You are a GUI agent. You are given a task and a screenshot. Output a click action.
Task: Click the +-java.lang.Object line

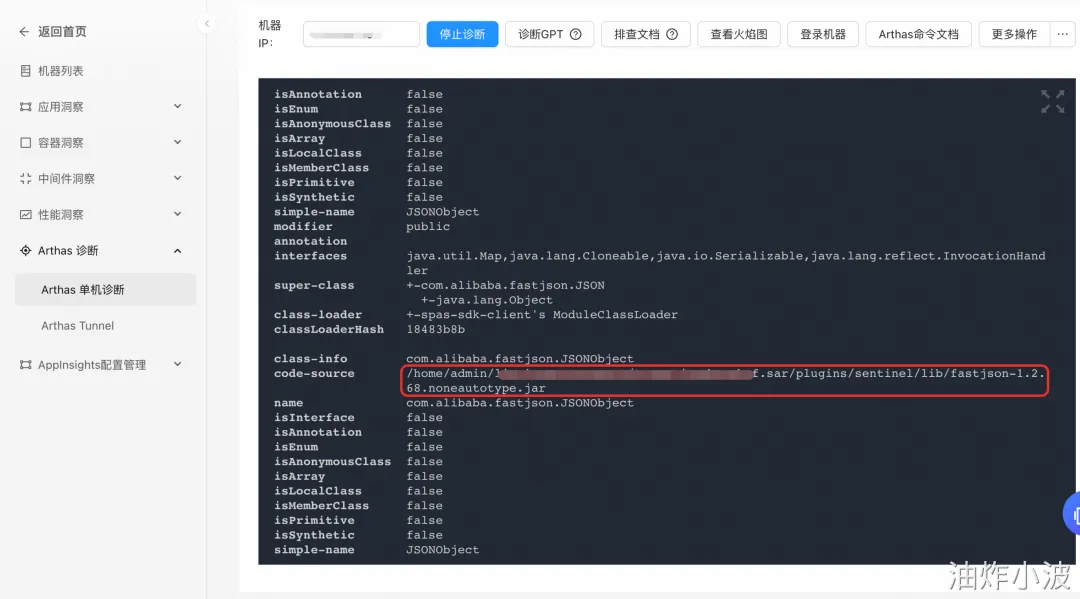(487, 300)
